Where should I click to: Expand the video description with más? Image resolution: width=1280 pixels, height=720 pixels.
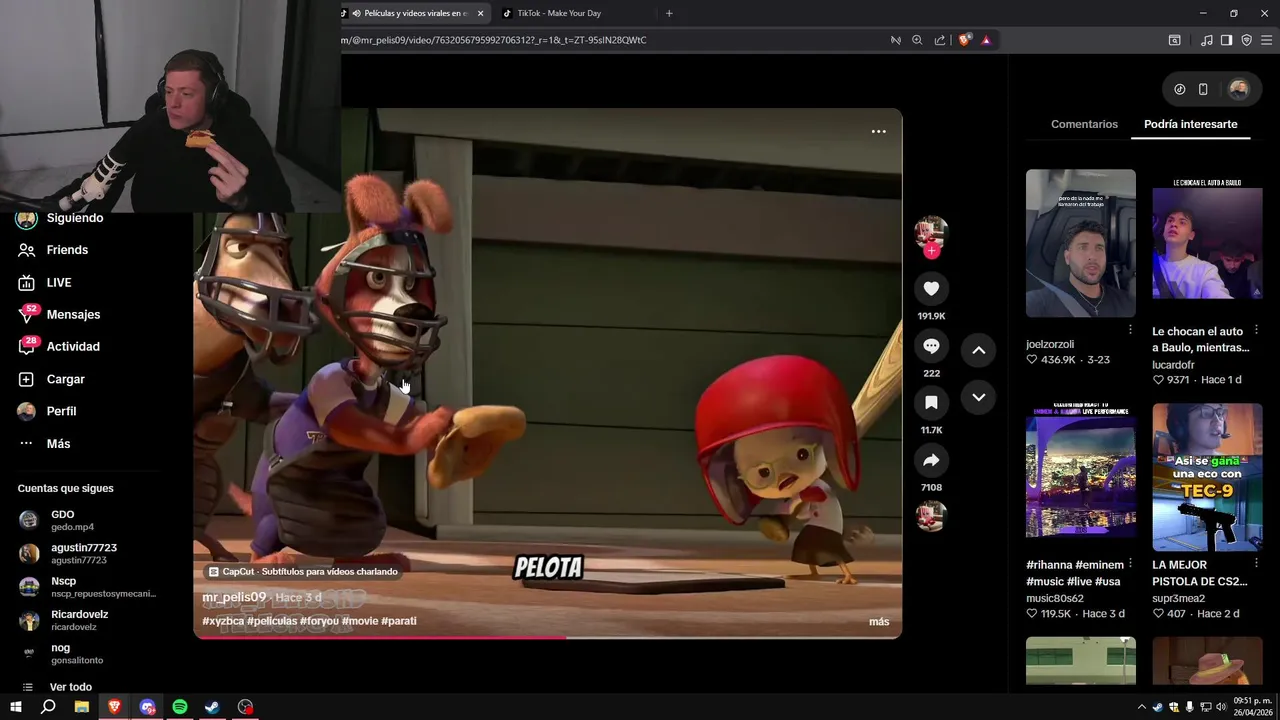pyautogui.click(x=879, y=622)
